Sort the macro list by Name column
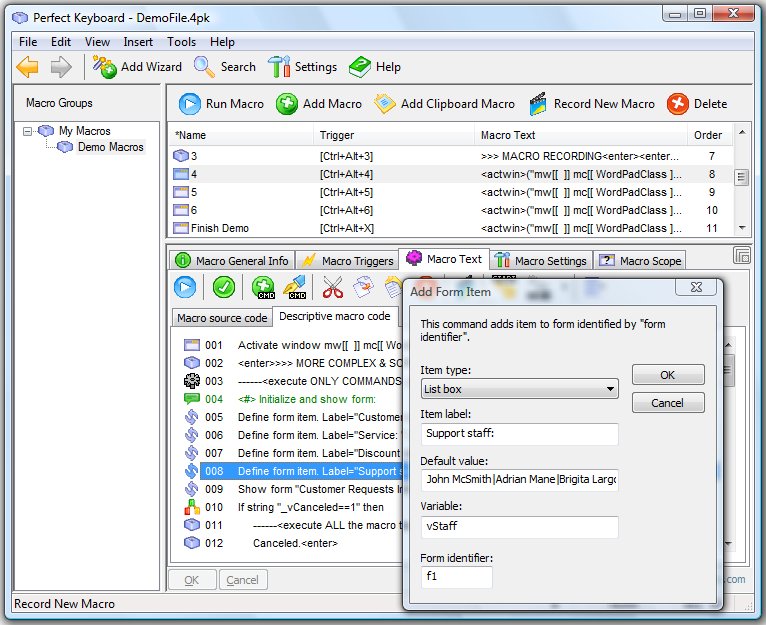 coord(241,135)
